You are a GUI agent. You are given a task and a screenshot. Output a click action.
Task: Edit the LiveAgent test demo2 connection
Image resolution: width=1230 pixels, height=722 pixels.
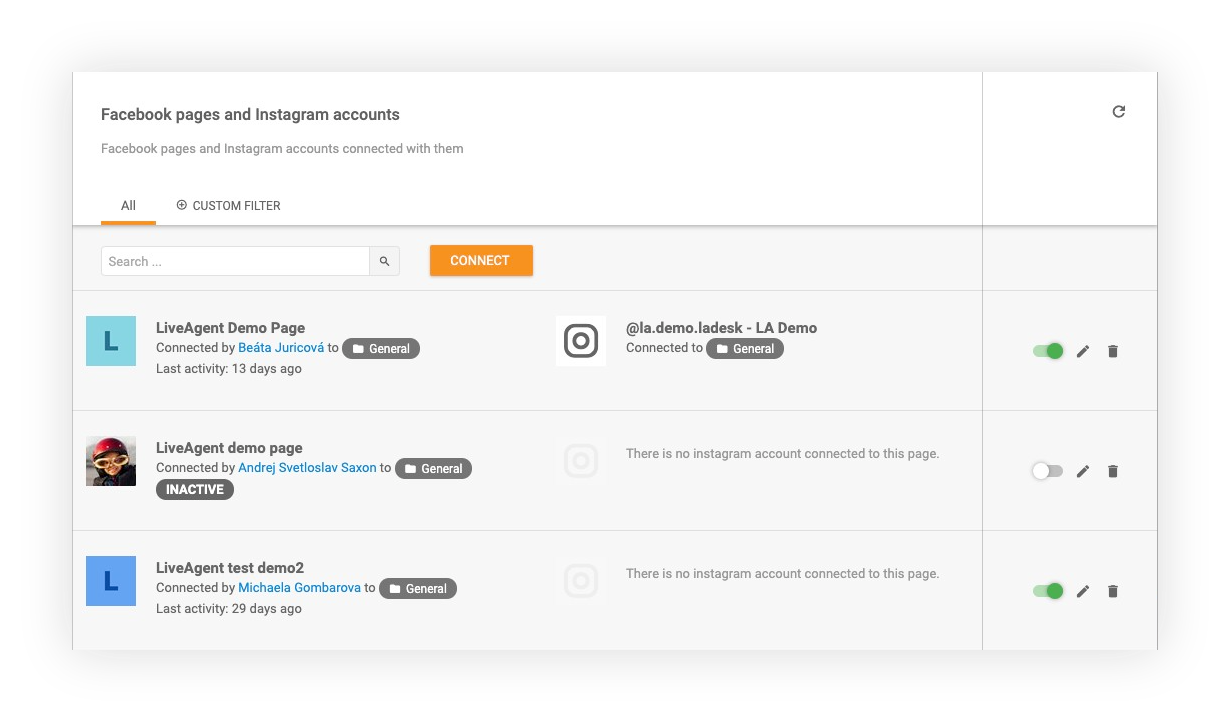tap(1083, 591)
